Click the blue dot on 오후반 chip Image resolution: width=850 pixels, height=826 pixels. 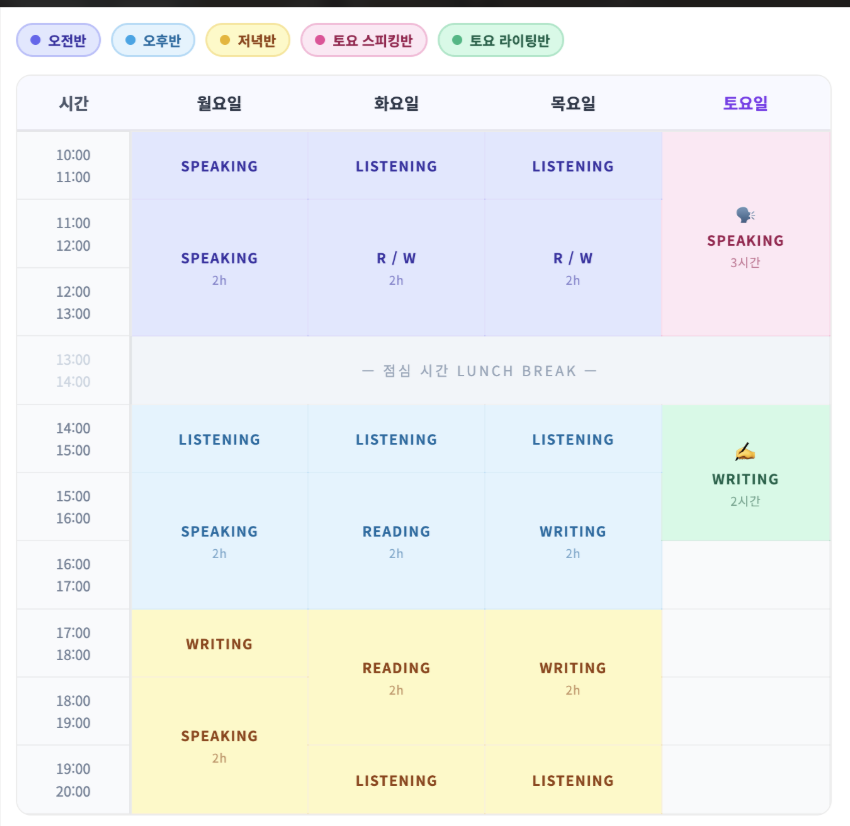click(x=130, y=40)
